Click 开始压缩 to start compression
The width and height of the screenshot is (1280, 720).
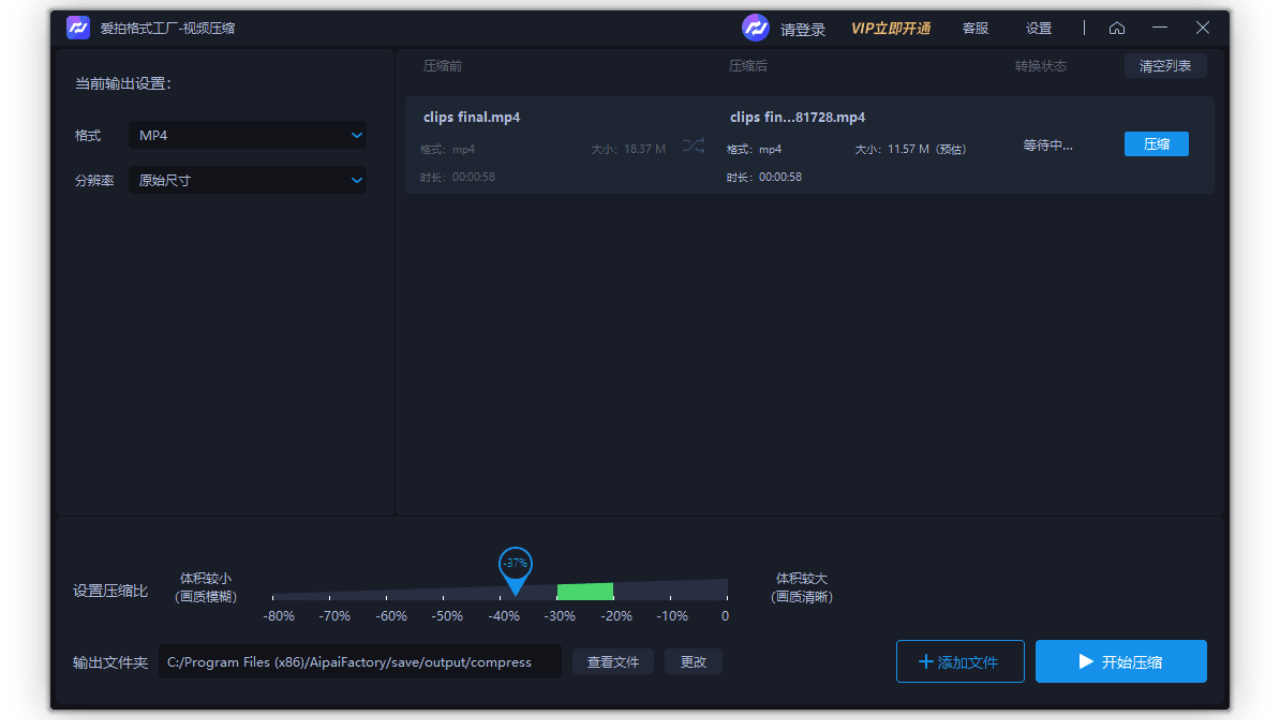coord(1121,661)
